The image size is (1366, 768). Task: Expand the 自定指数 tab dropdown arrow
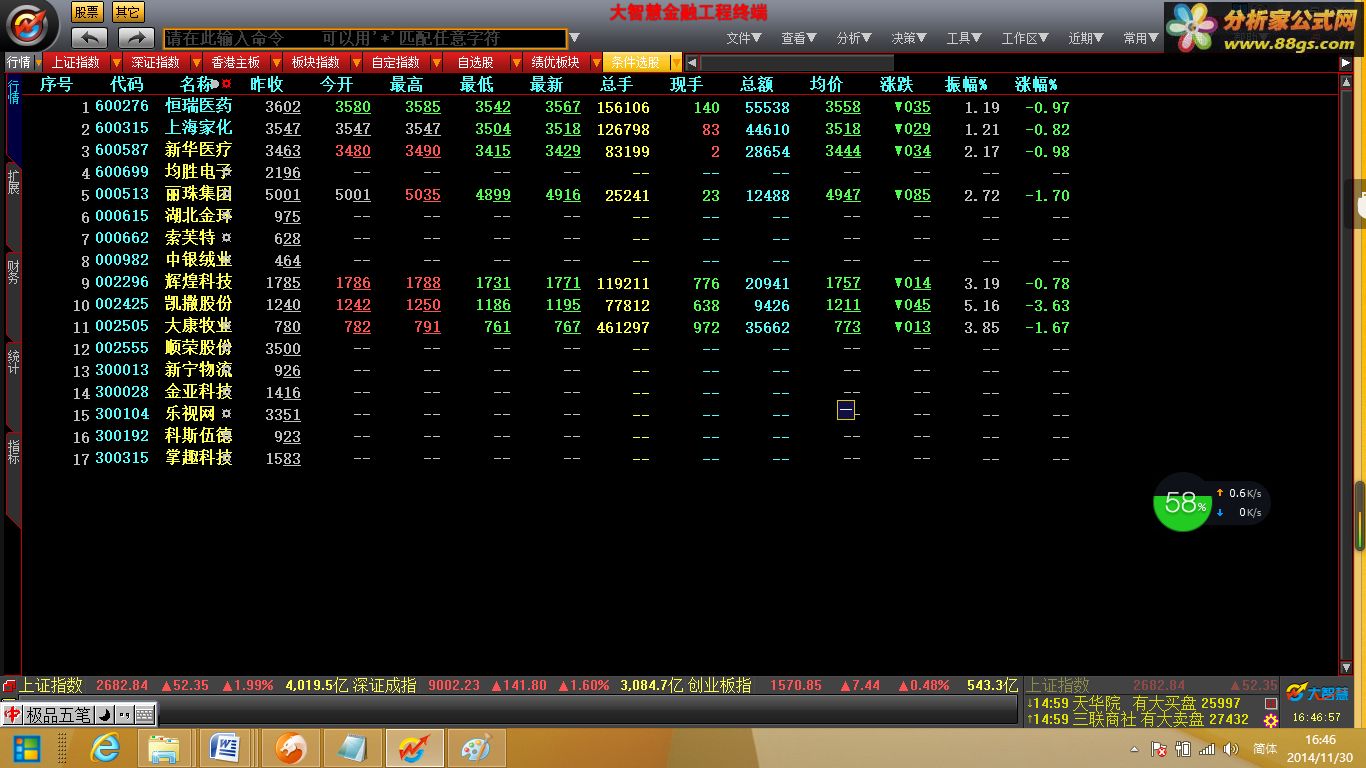[437, 63]
